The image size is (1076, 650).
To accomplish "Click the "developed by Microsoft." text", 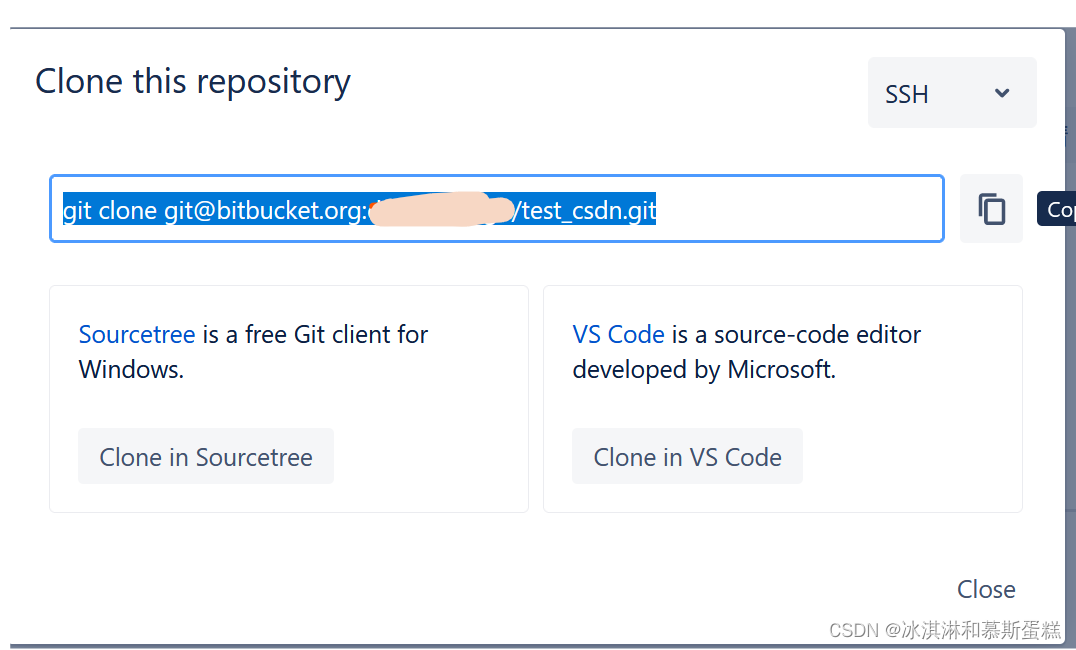I will click(x=704, y=370).
